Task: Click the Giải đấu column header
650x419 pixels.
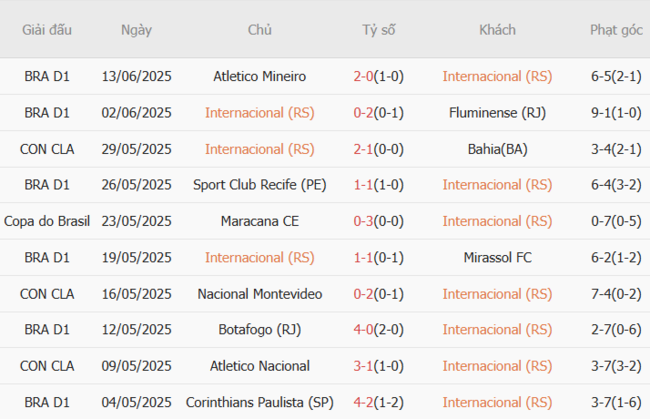Action: [x=47, y=30]
